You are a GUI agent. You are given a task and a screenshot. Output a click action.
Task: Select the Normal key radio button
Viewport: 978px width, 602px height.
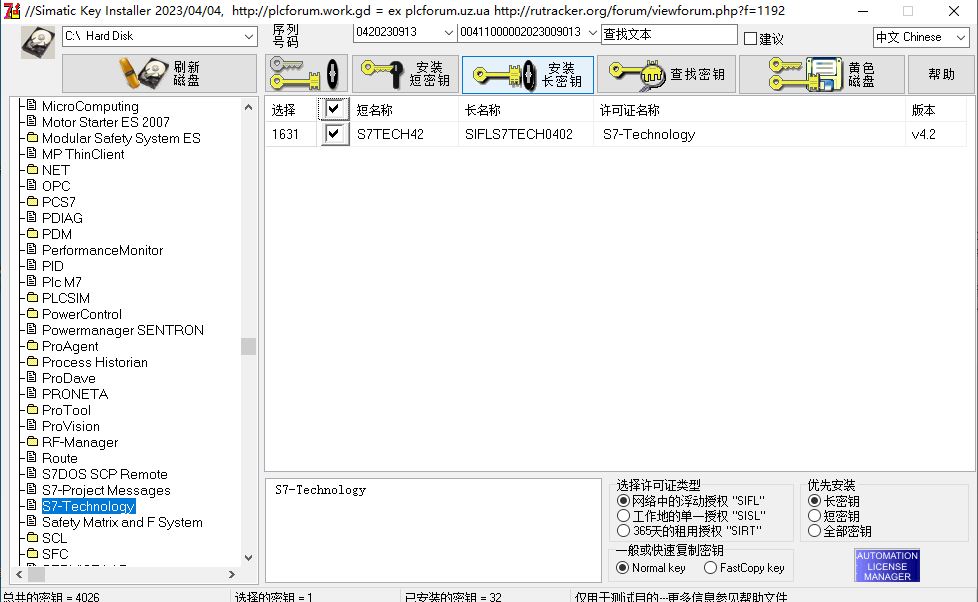click(622, 568)
